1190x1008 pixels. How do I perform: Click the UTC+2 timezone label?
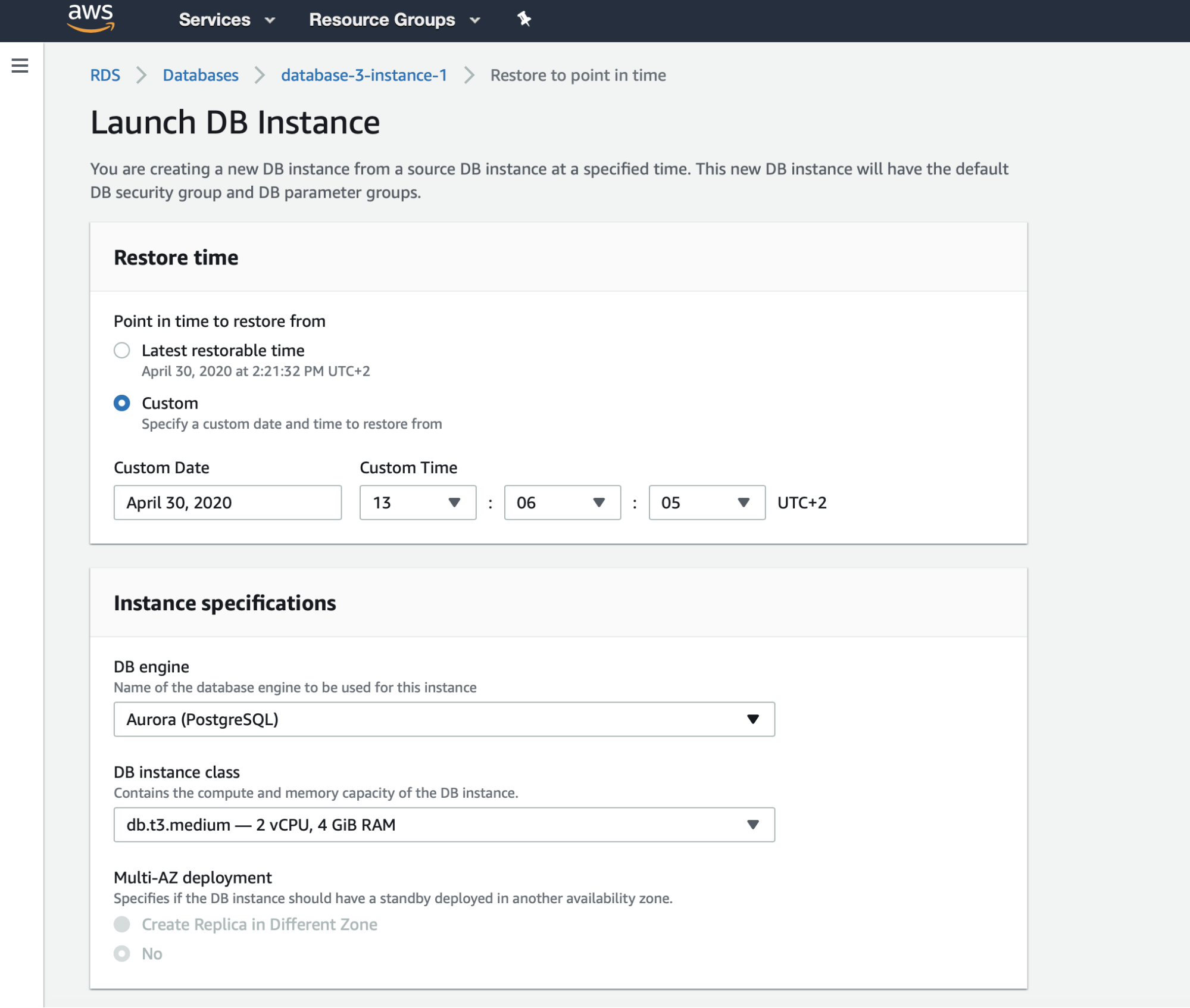[802, 503]
